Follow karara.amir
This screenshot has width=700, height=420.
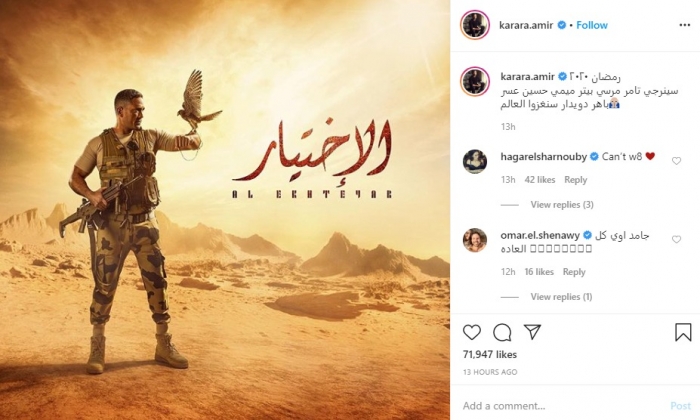click(592, 25)
